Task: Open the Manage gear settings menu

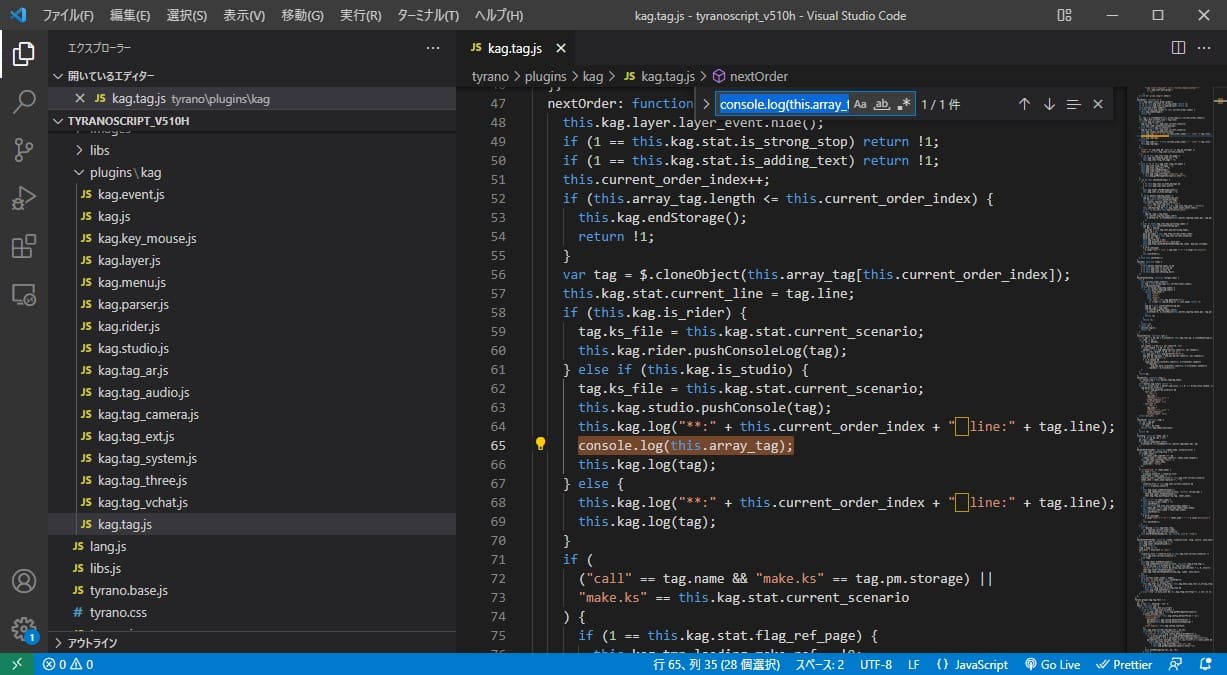Action: [x=24, y=628]
